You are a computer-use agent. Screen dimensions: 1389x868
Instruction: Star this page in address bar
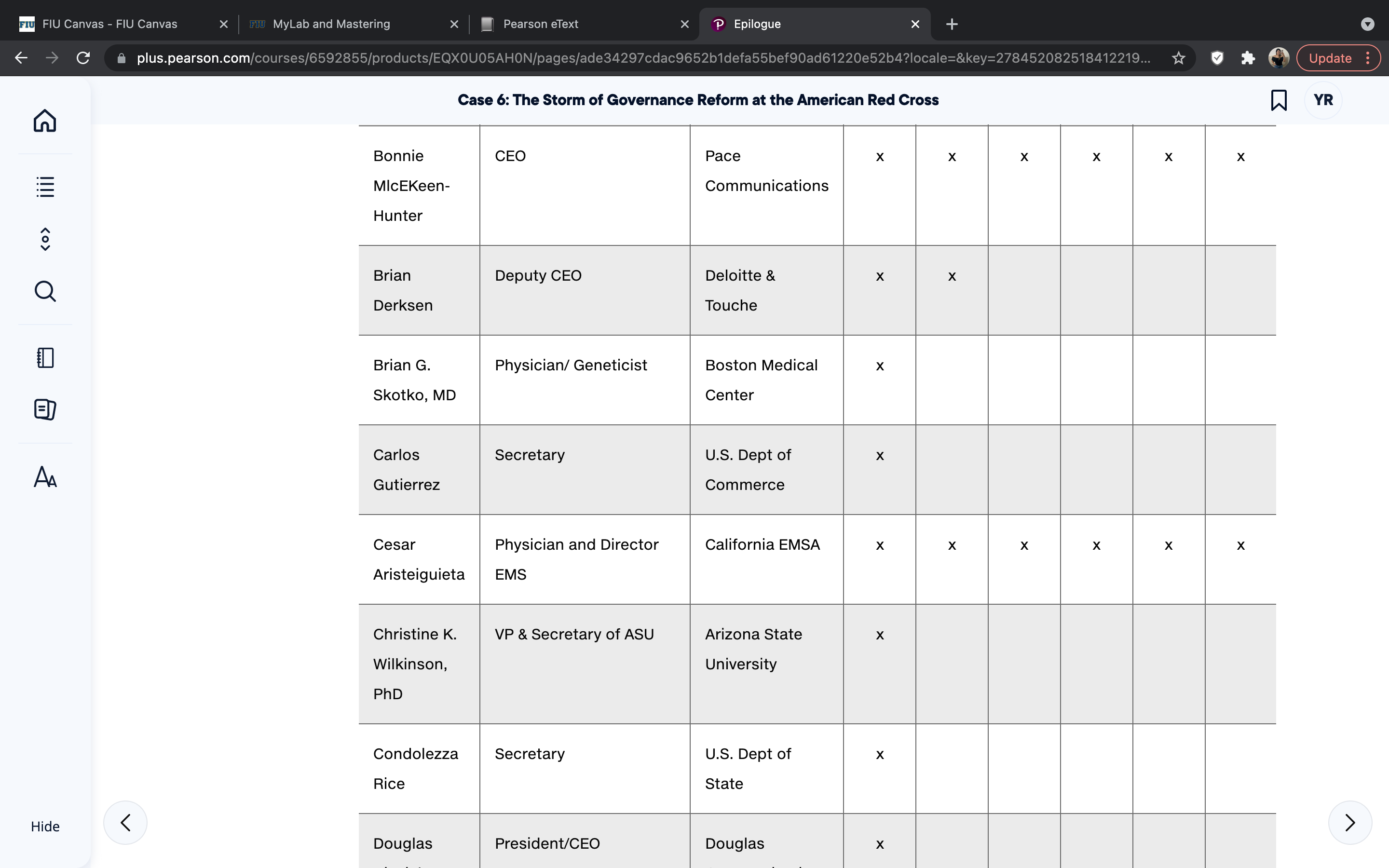click(1178, 58)
